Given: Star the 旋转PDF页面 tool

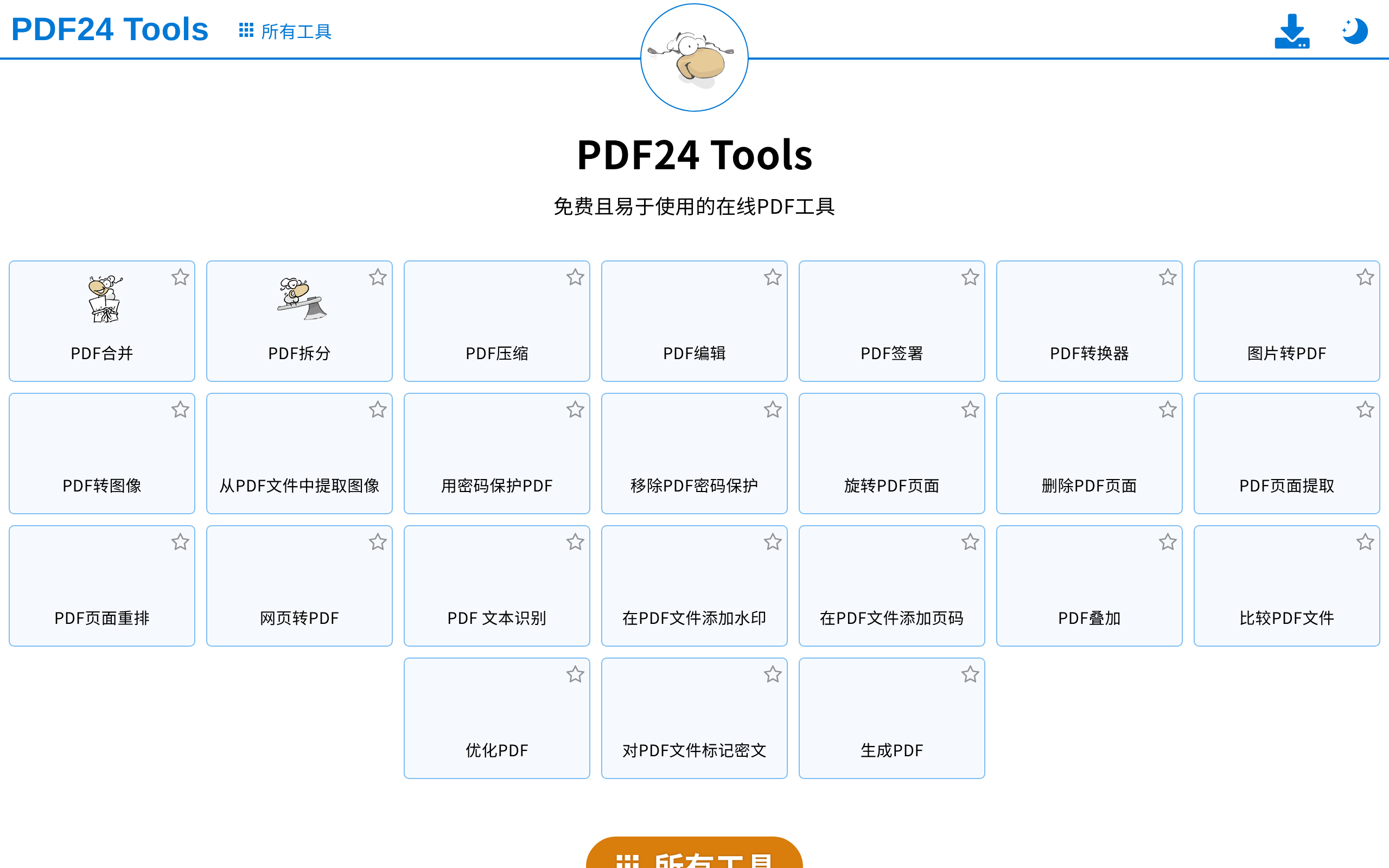Looking at the screenshot, I should tap(970, 409).
